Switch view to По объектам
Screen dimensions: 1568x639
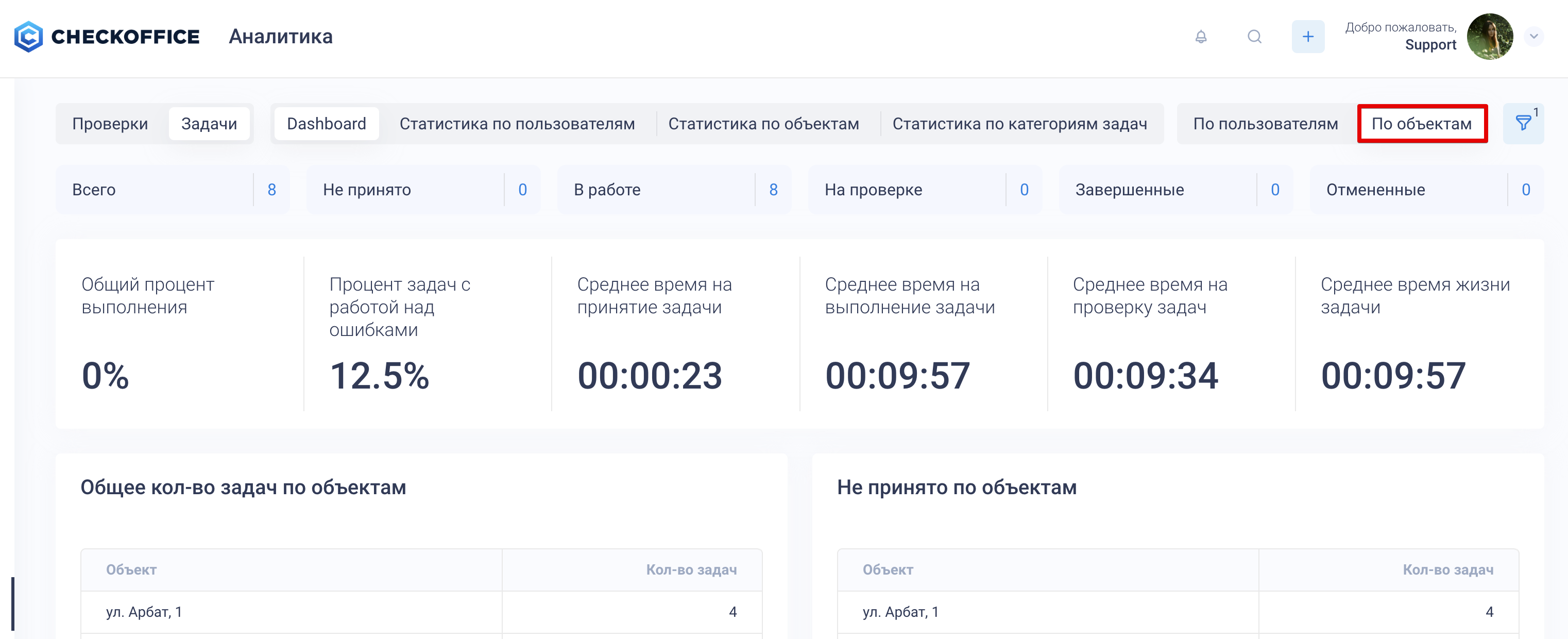tap(1422, 124)
